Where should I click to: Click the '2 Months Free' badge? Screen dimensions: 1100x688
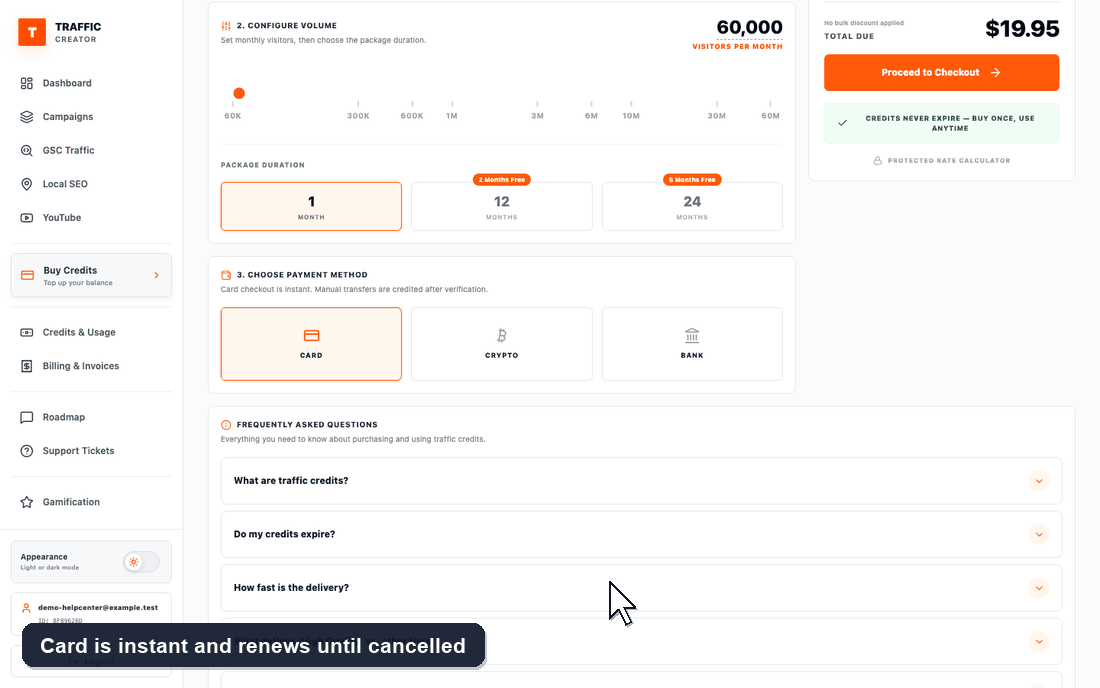pos(502,180)
